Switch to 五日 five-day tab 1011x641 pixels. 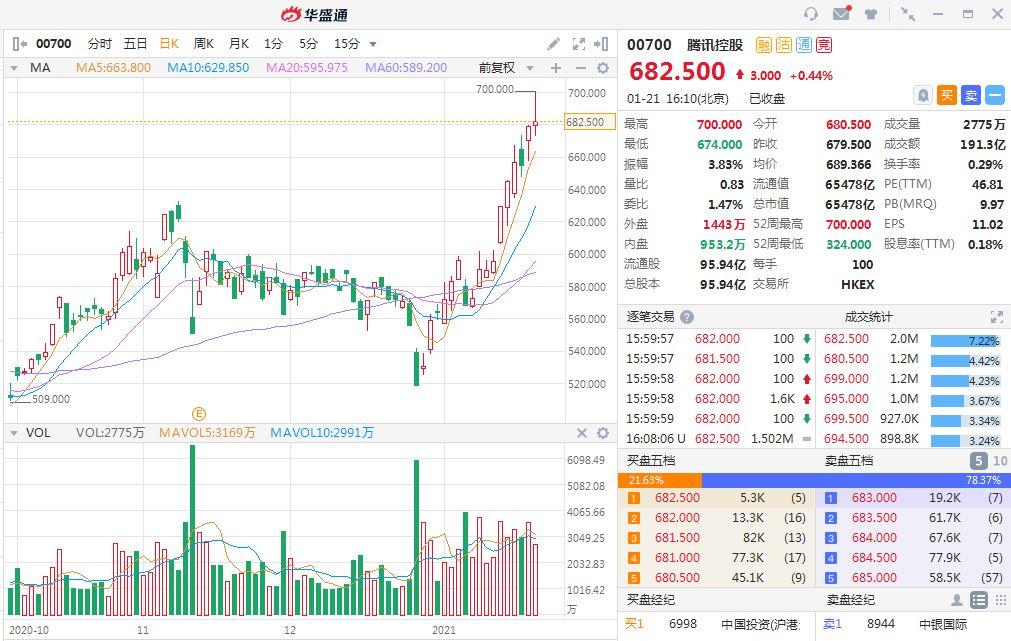click(x=135, y=44)
